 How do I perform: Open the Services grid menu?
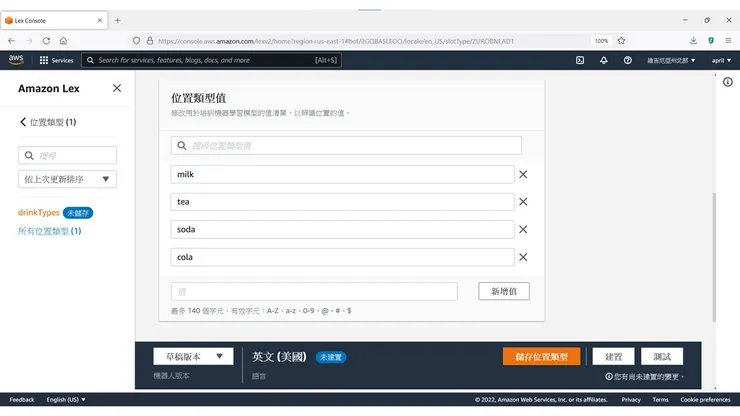click(56, 60)
